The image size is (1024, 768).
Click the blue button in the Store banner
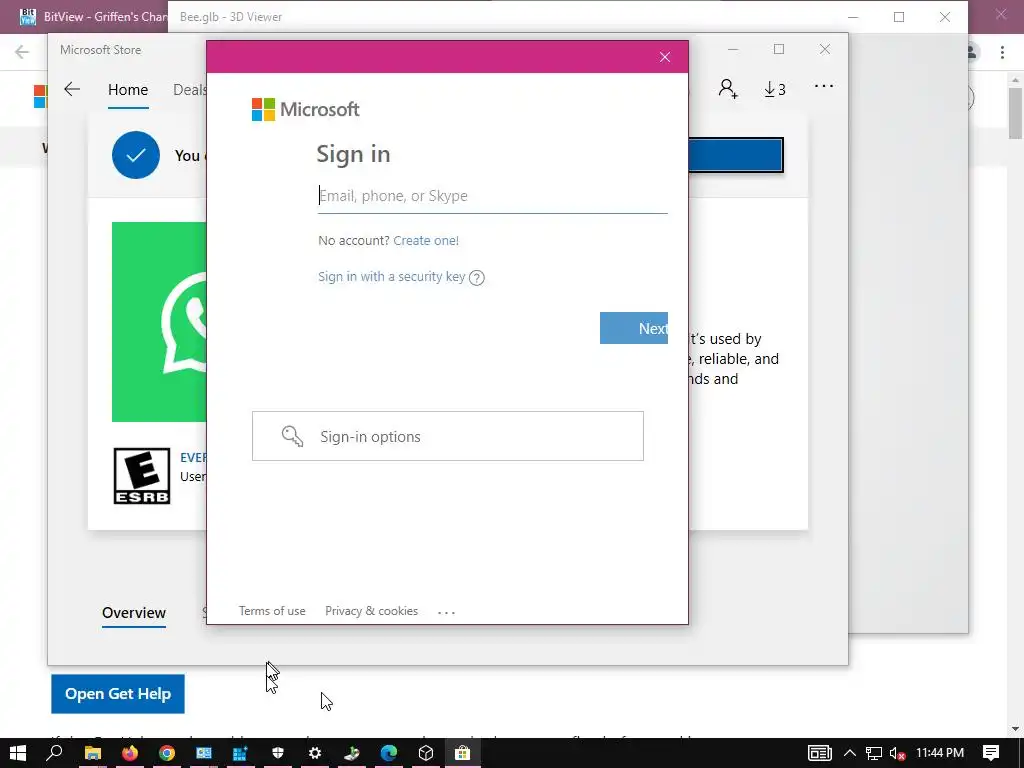[x=735, y=155]
